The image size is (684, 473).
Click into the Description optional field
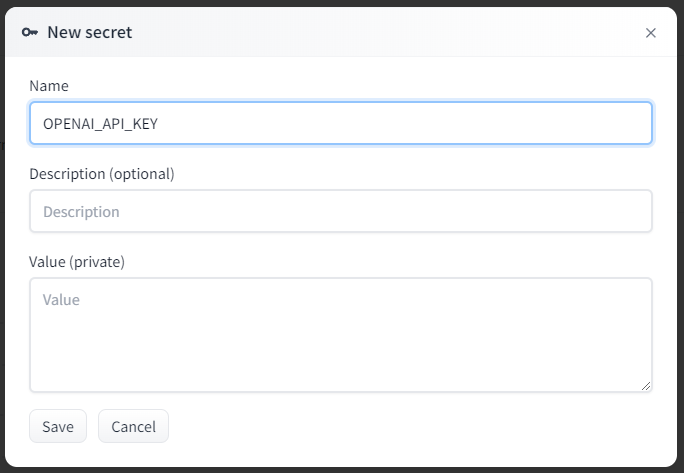click(341, 211)
